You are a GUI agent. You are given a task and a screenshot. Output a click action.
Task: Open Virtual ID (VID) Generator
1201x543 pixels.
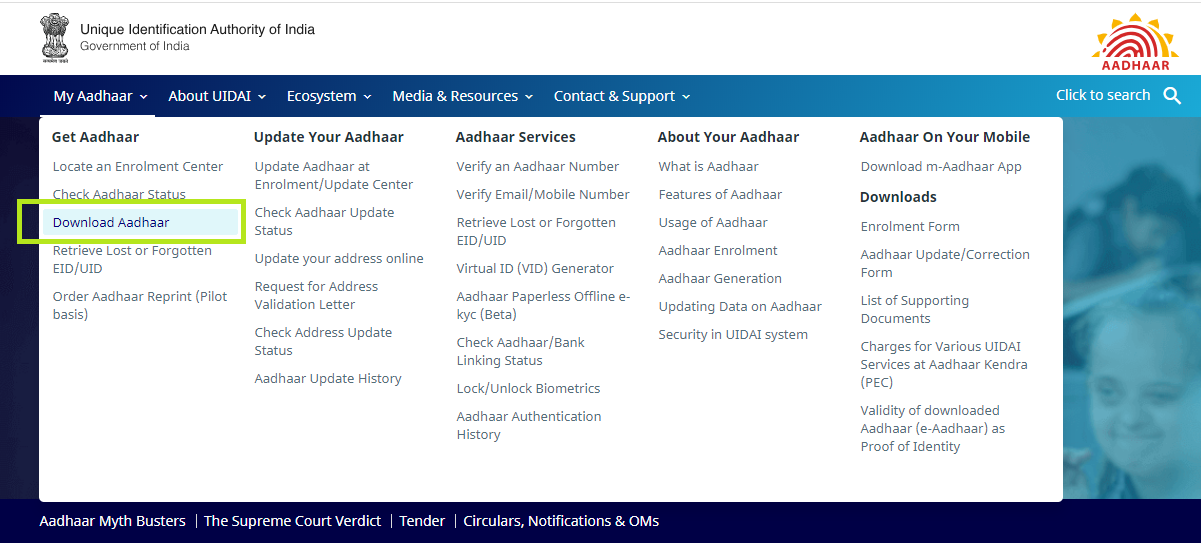click(x=535, y=269)
